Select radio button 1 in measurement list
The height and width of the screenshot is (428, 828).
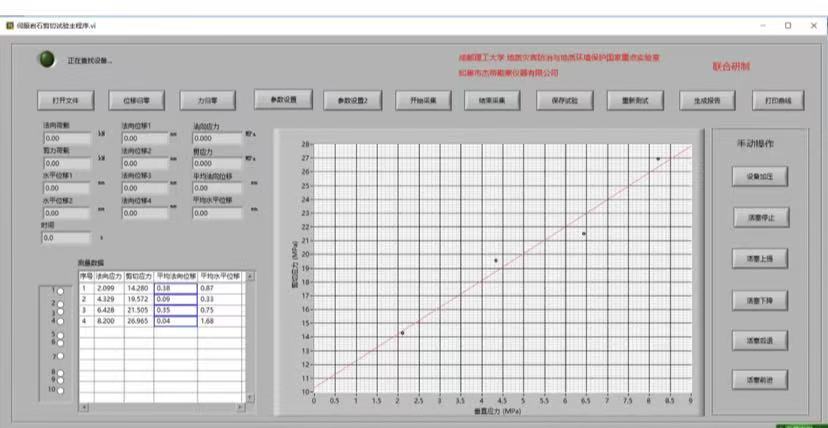pos(59,293)
